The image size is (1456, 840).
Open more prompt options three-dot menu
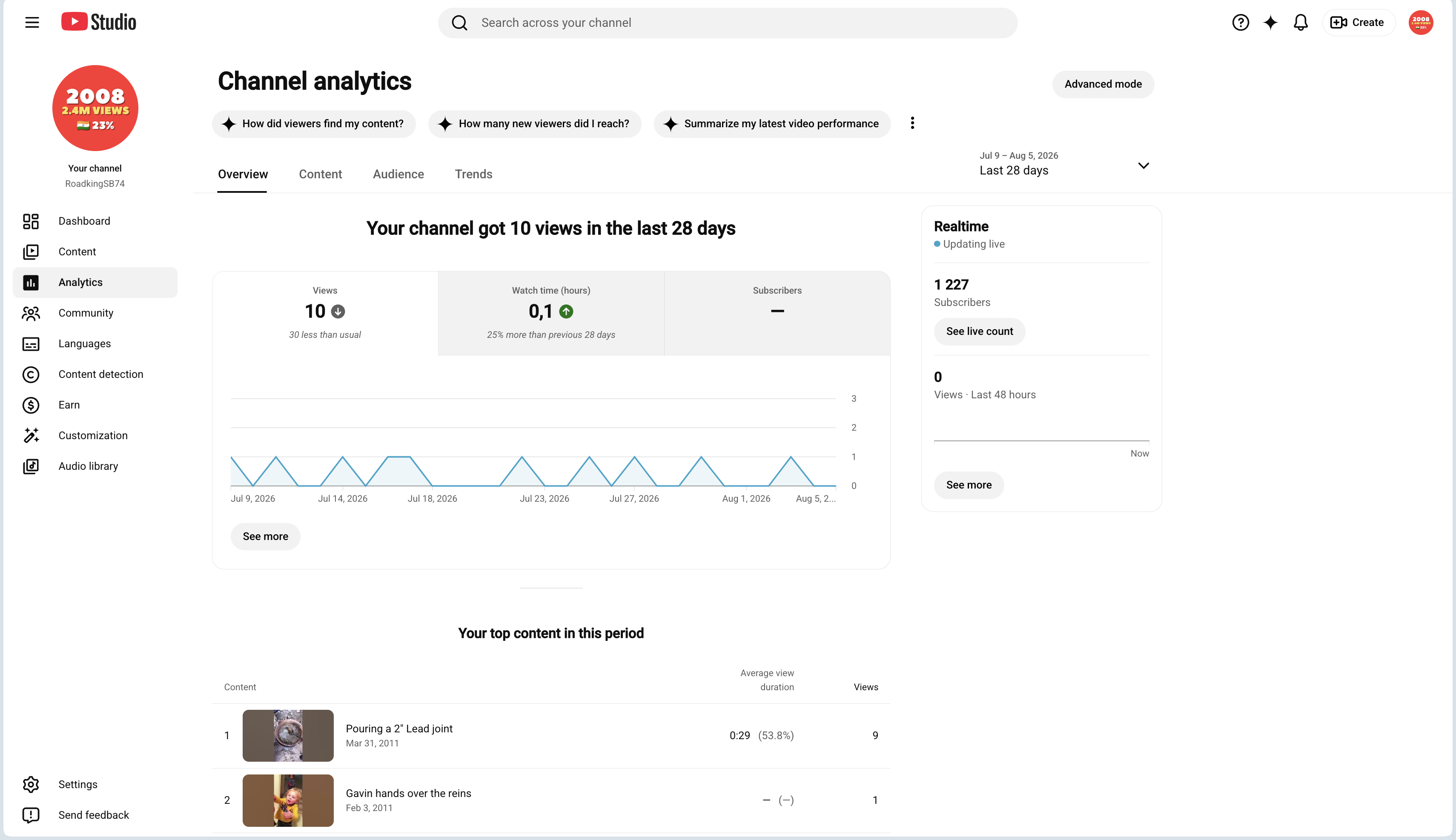912,123
